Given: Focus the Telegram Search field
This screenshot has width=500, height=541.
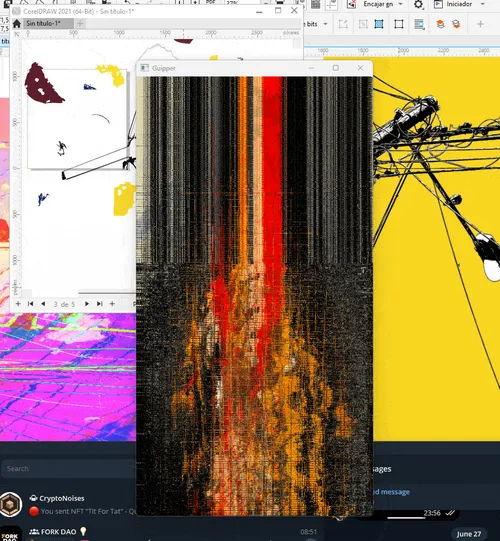Looking at the screenshot, I should 68,468.
